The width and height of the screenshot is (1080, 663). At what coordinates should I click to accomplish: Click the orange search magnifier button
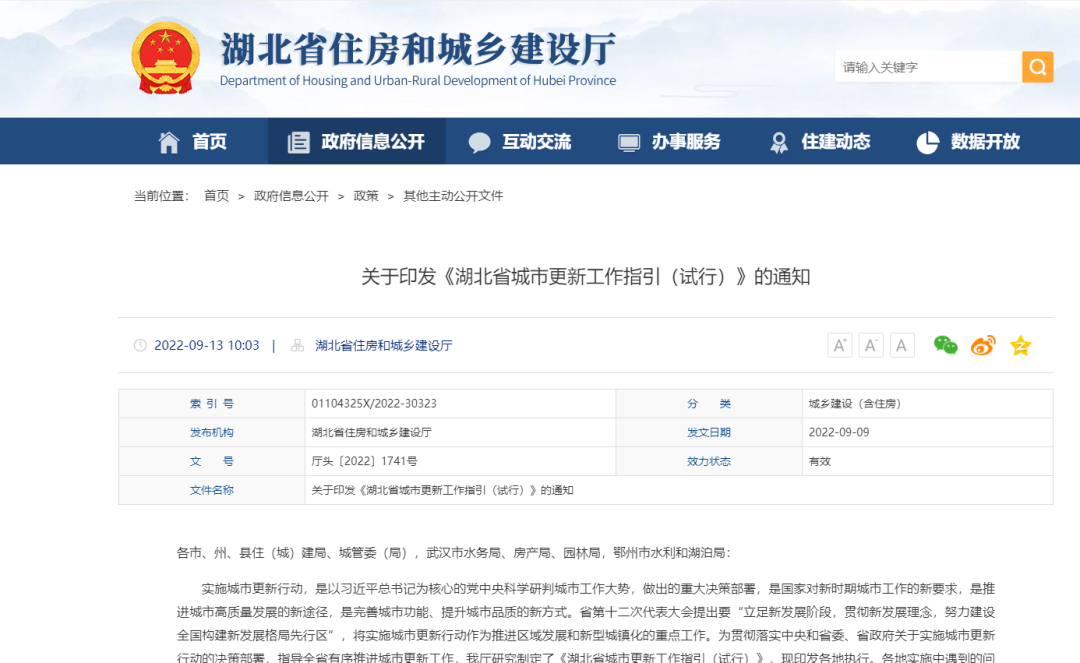[1037, 67]
